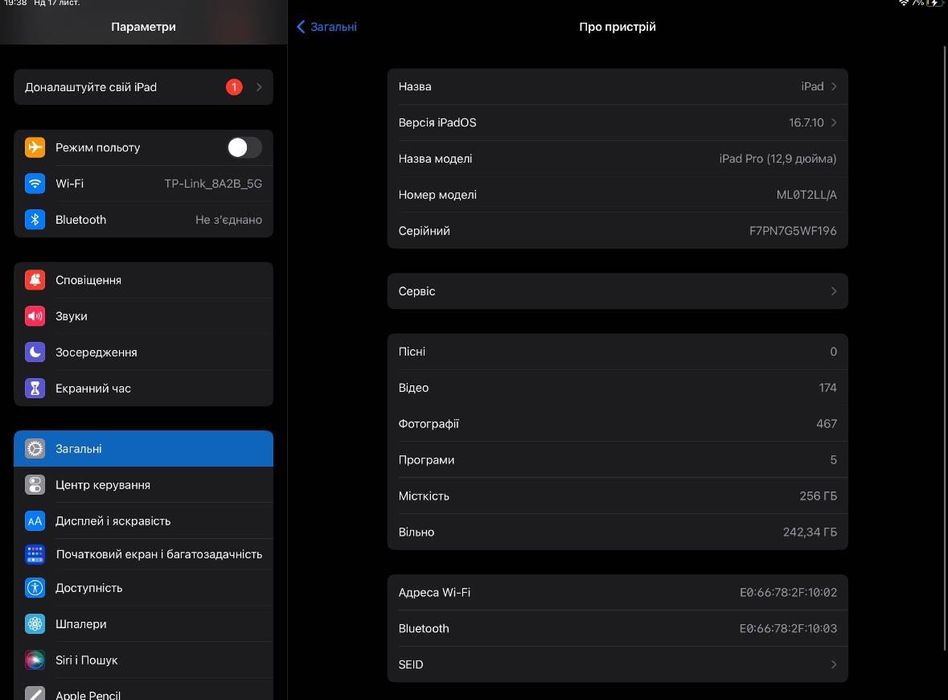Open the Дисплей і яскравість AA icon

pyautogui.click(x=34, y=520)
